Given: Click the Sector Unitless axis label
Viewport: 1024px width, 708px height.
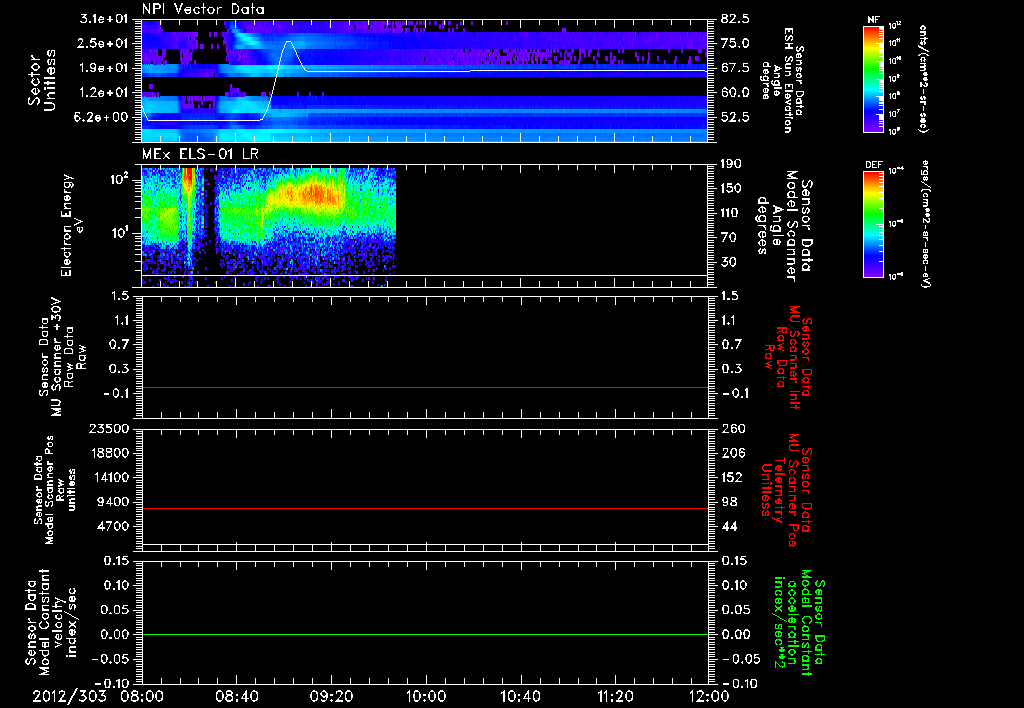Looking at the screenshot, I should [x=42, y=80].
